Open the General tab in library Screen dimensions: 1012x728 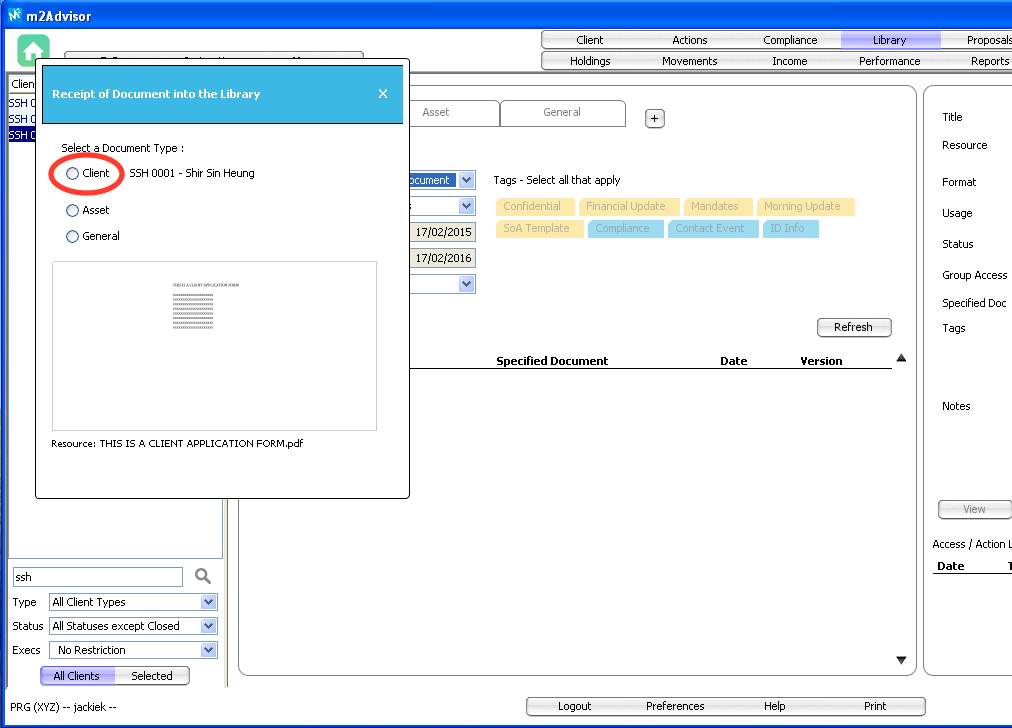coord(562,113)
